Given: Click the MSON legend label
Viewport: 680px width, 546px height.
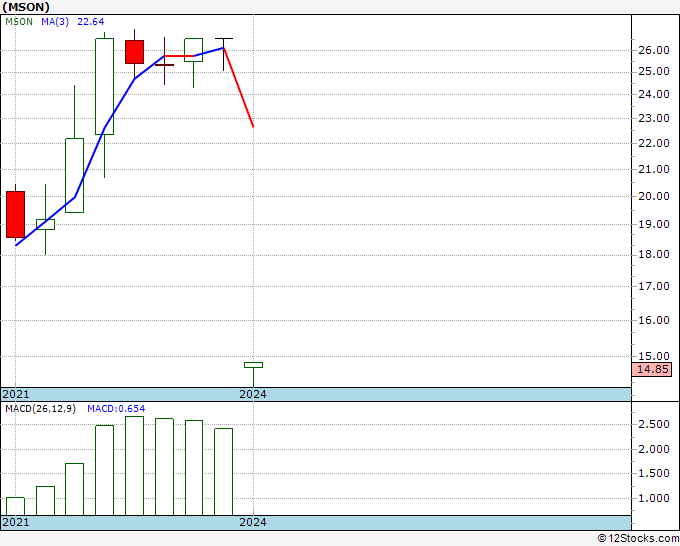Looking at the screenshot, I should (x=19, y=22).
